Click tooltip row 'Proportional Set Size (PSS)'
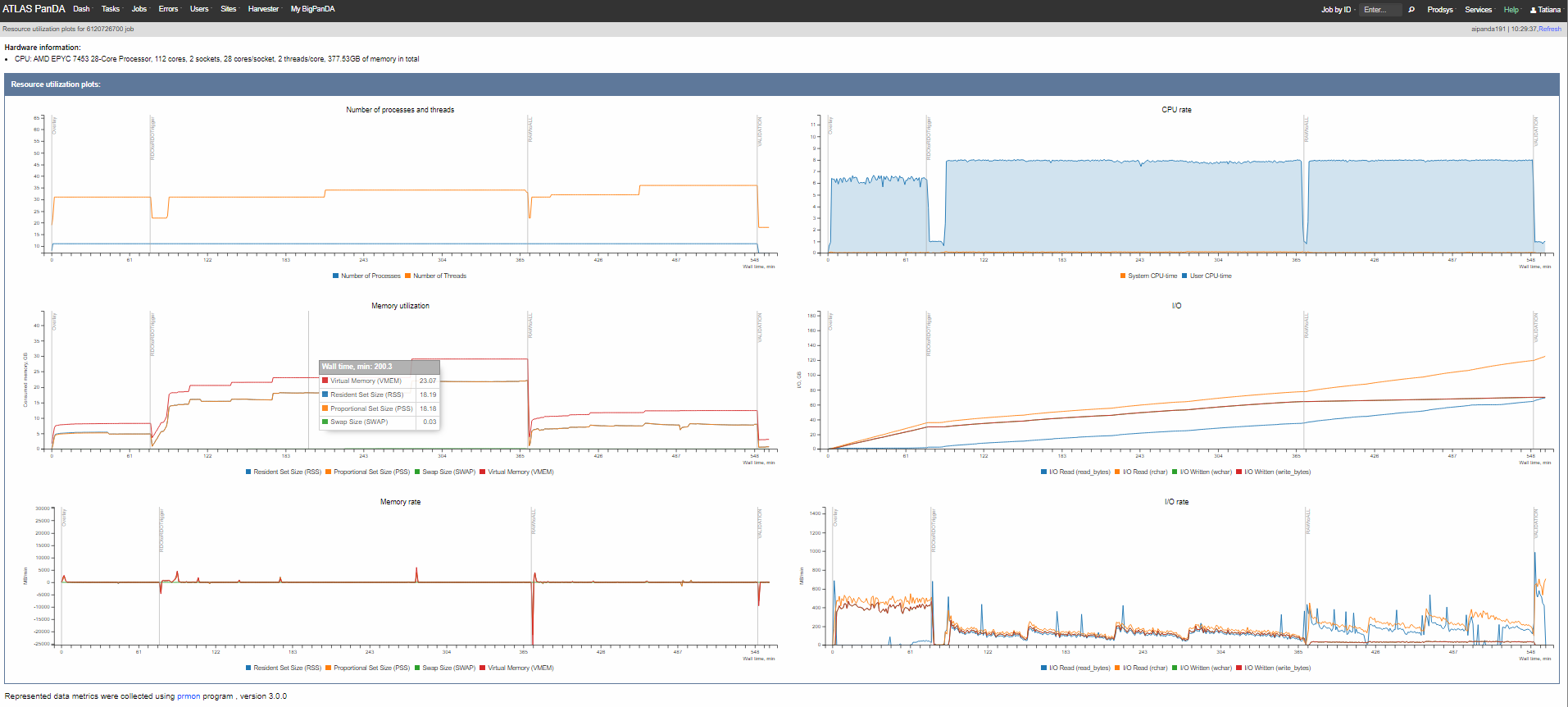1568x707 pixels. point(380,408)
